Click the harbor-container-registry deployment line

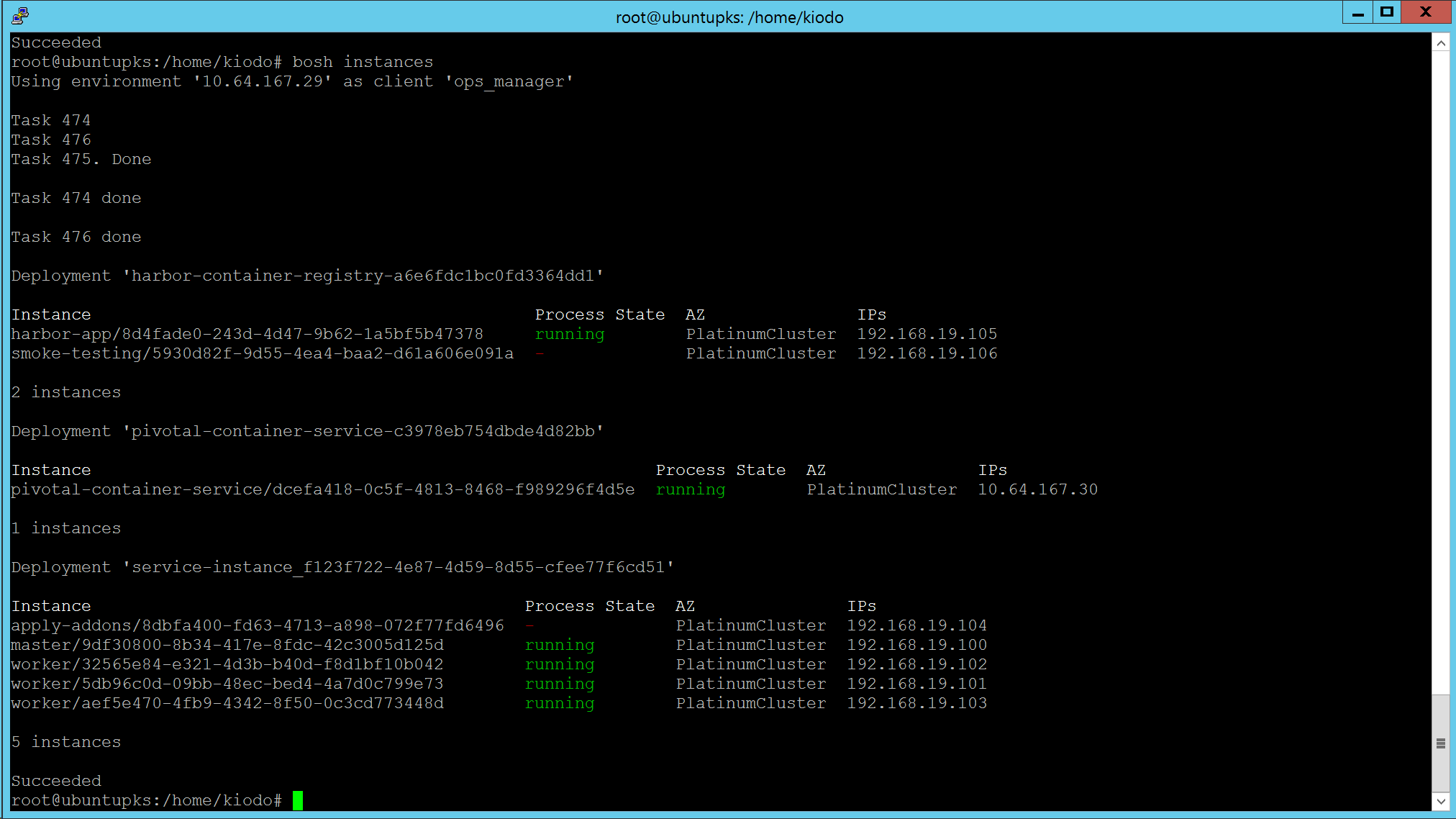[307, 276]
